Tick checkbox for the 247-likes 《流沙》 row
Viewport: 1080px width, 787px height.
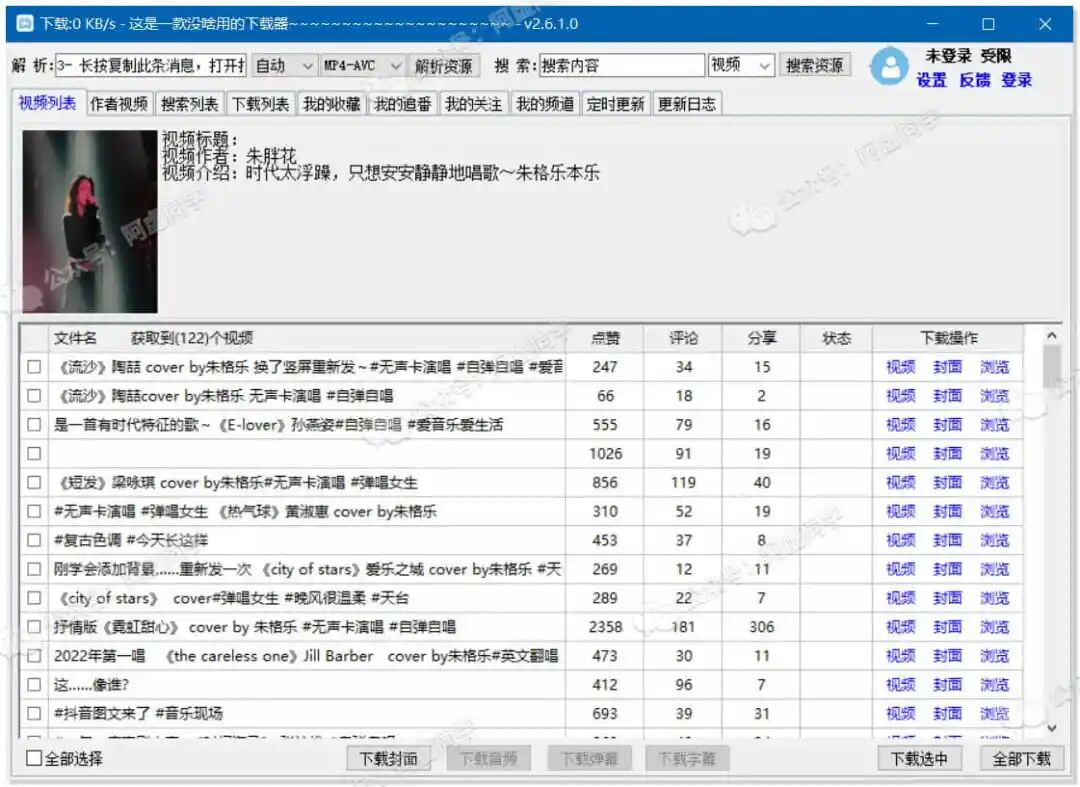[x=34, y=367]
